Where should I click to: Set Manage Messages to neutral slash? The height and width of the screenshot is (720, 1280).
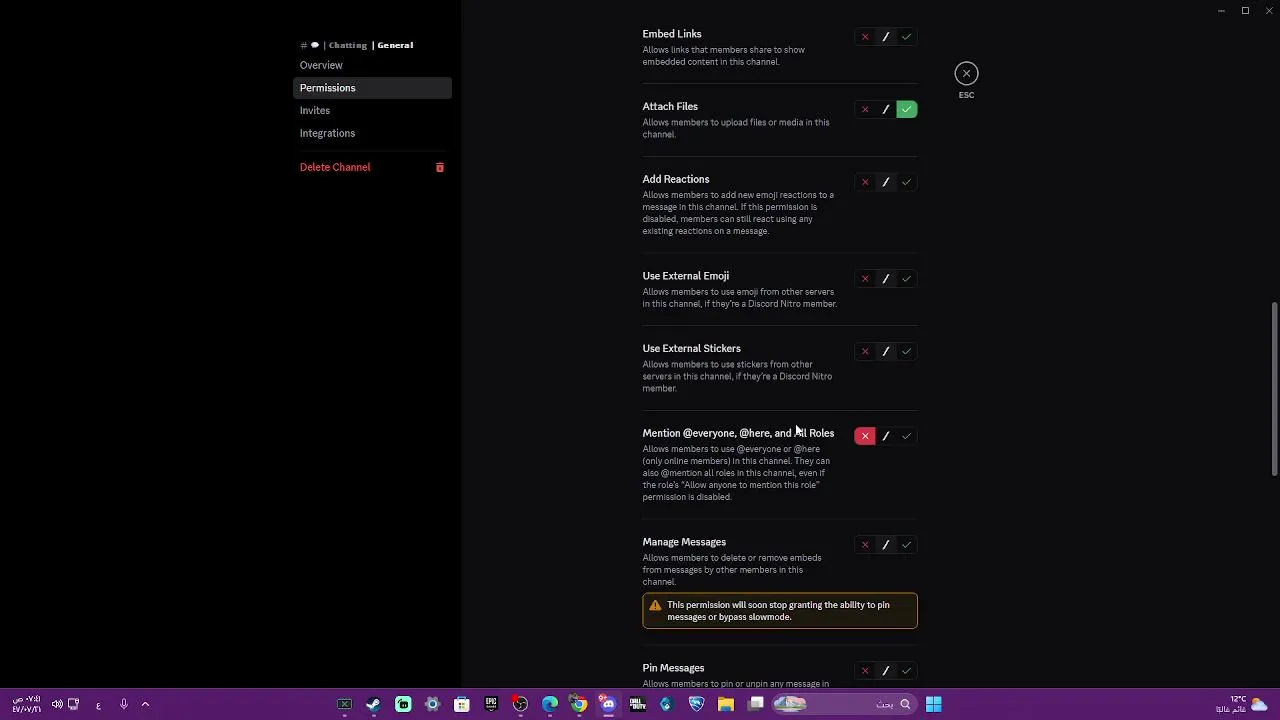886,545
